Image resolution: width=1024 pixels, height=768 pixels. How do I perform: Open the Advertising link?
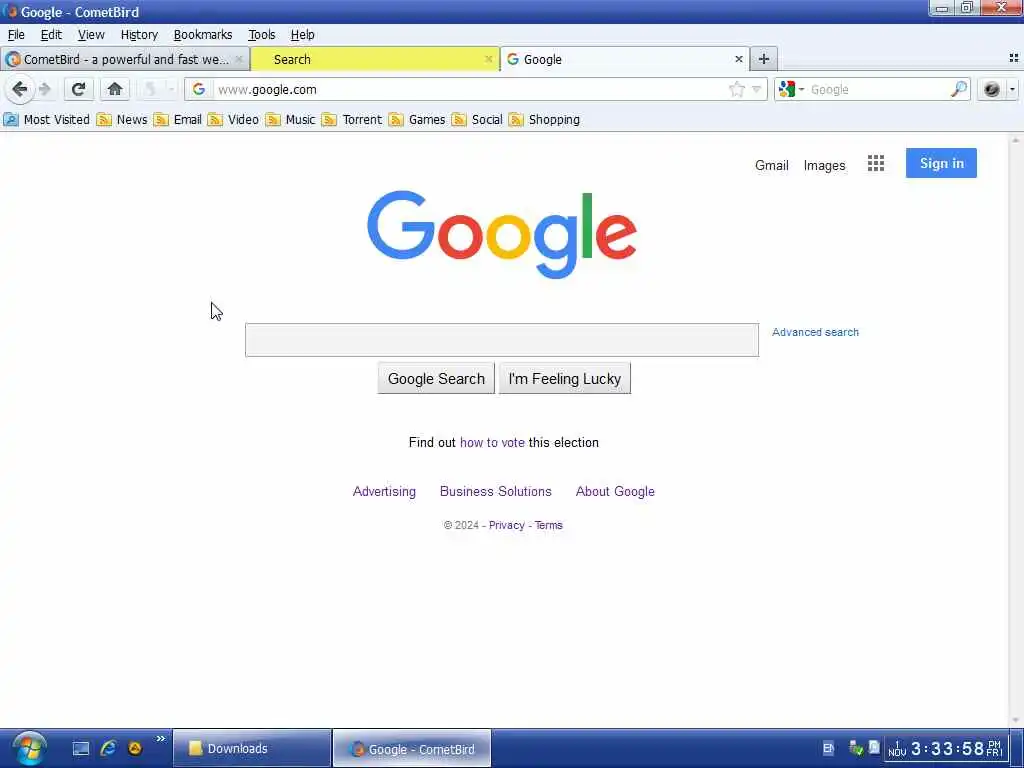tap(384, 491)
